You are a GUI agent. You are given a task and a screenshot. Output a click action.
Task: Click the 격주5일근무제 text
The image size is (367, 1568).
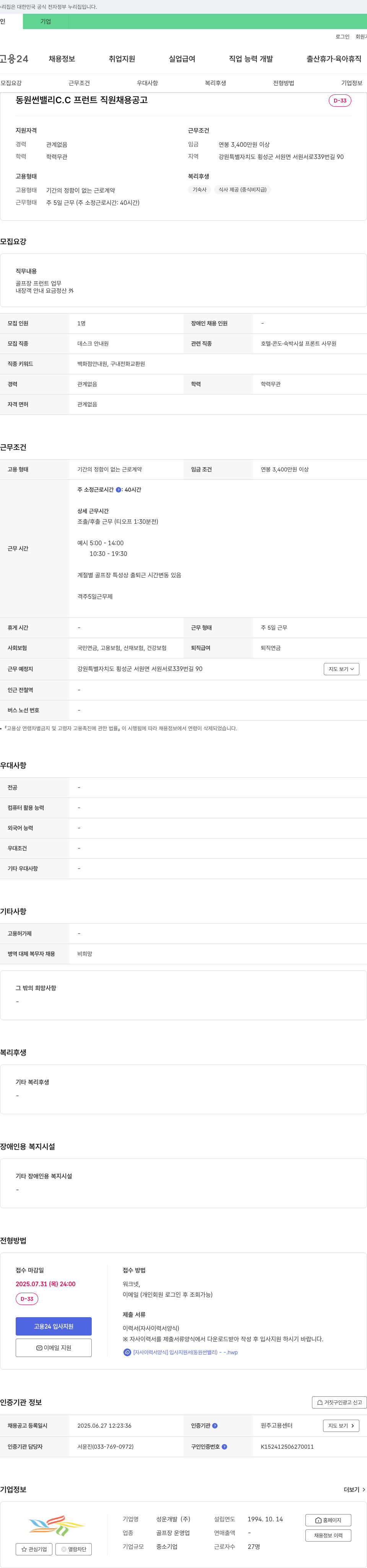tap(95, 596)
